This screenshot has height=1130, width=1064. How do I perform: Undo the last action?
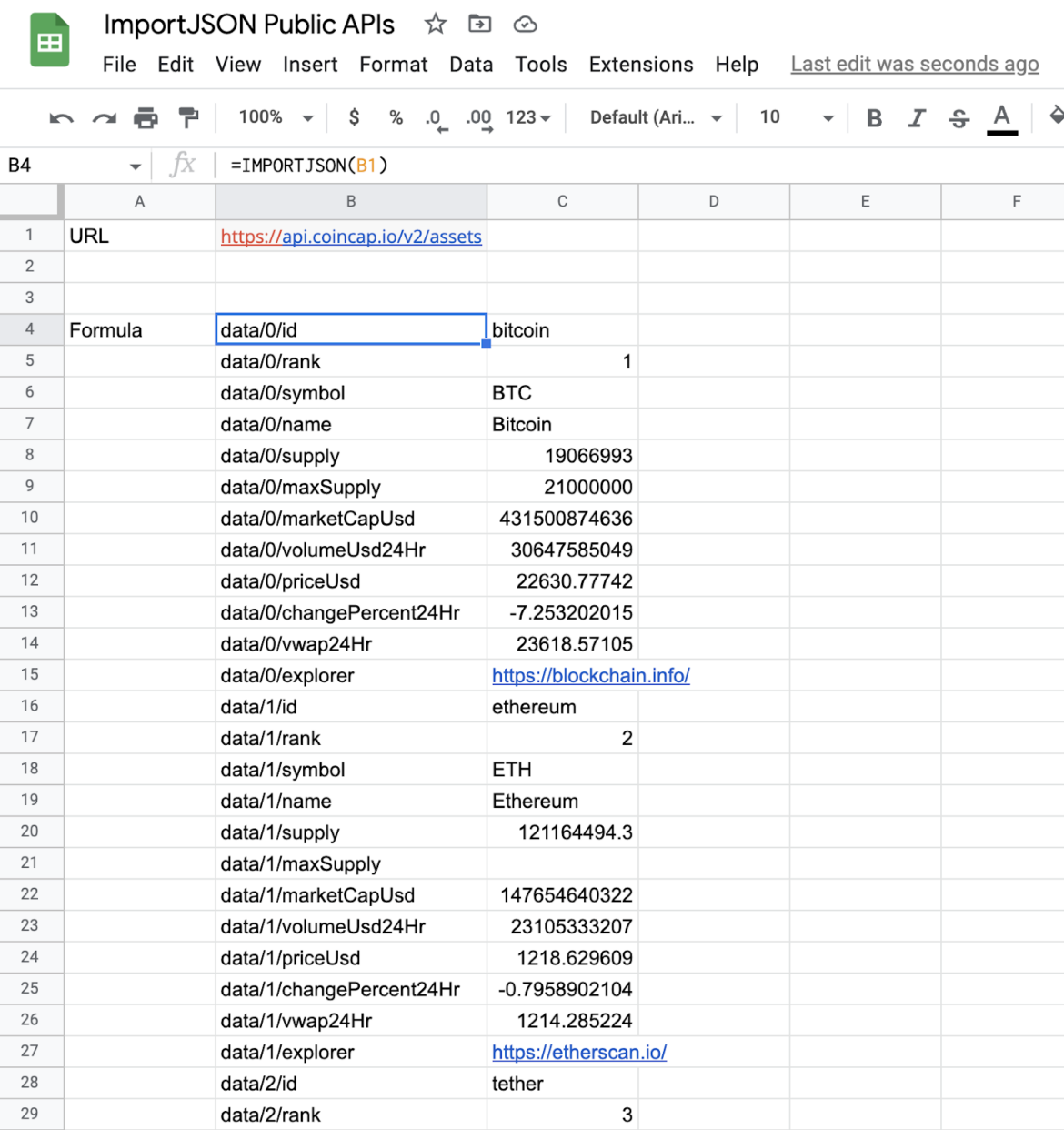(x=60, y=117)
